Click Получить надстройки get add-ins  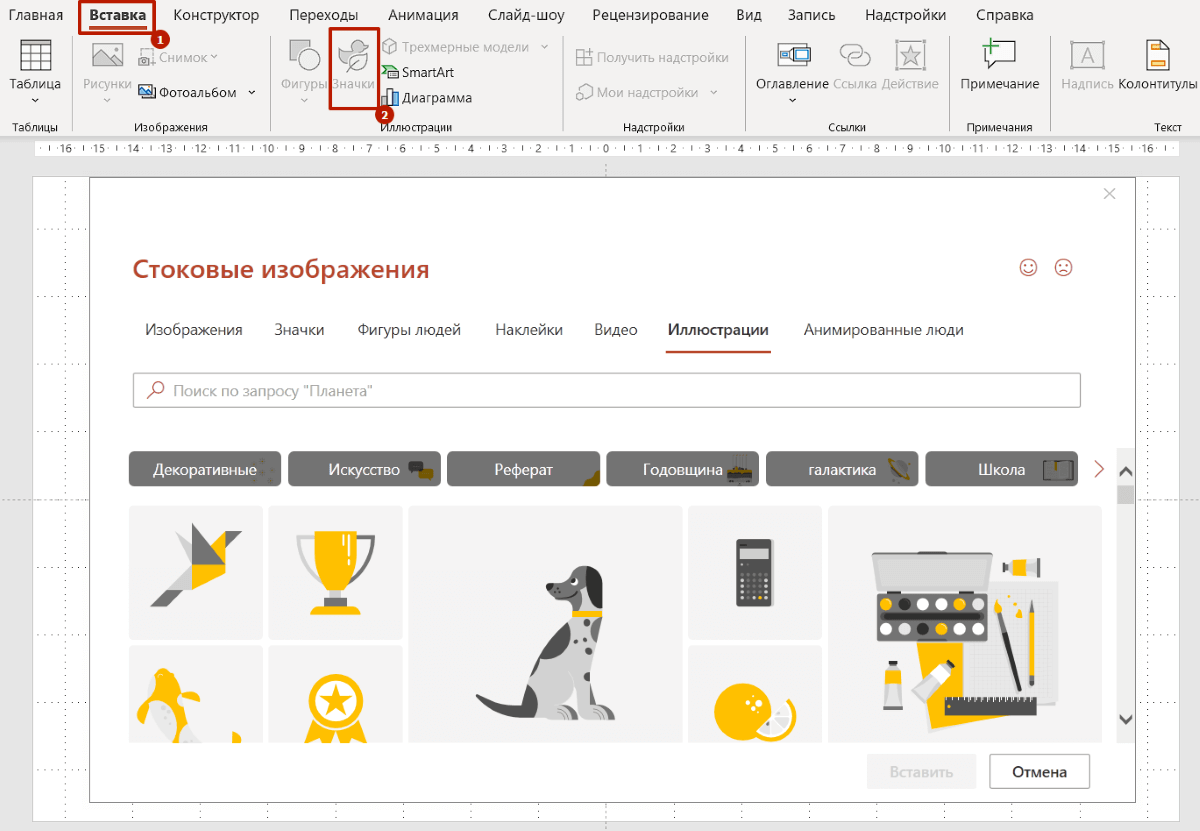[x=652, y=58]
